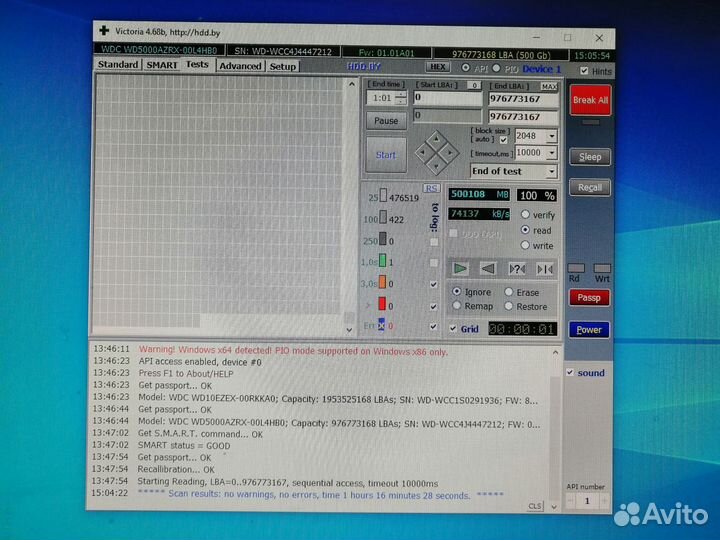This screenshot has width=720, height=540.
Task: Click the diamond navigation arrows pad
Action: tap(436, 152)
